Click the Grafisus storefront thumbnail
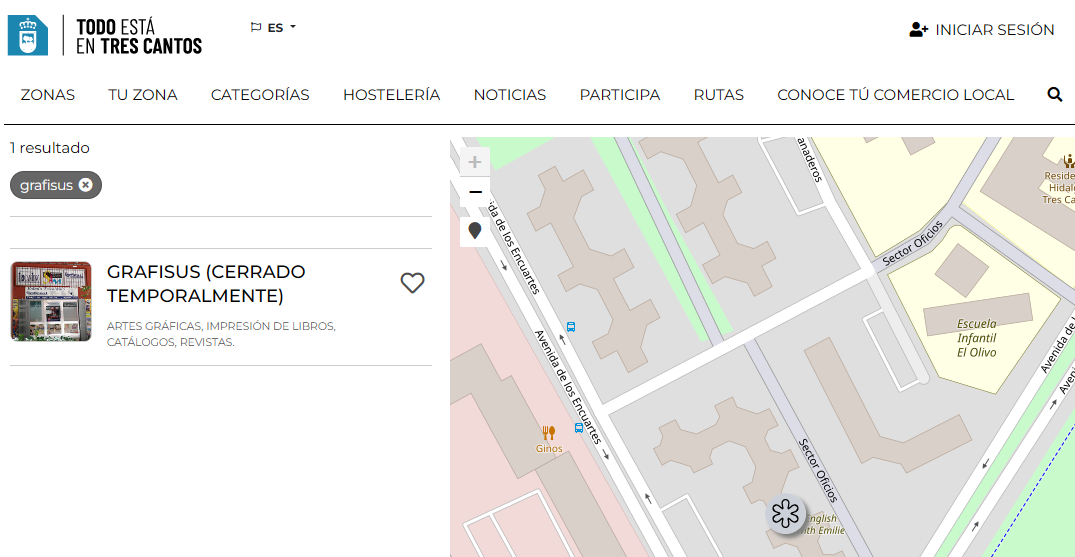This screenshot has width=1075, height=557. [x=51, y=302]
